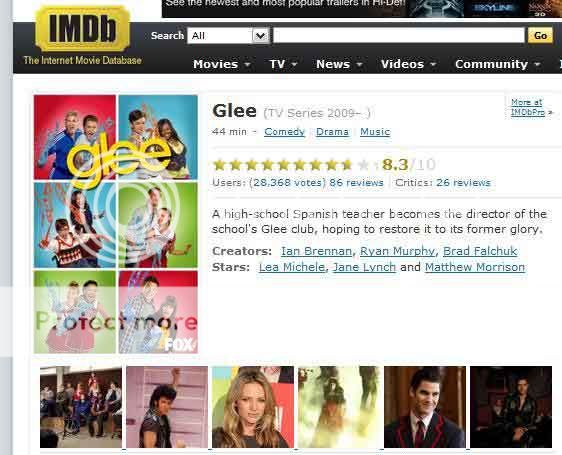Open the Videos menu dropdown
Viewport: 562px width, 455px height.
pyautogui.click(x=408, y=64)
